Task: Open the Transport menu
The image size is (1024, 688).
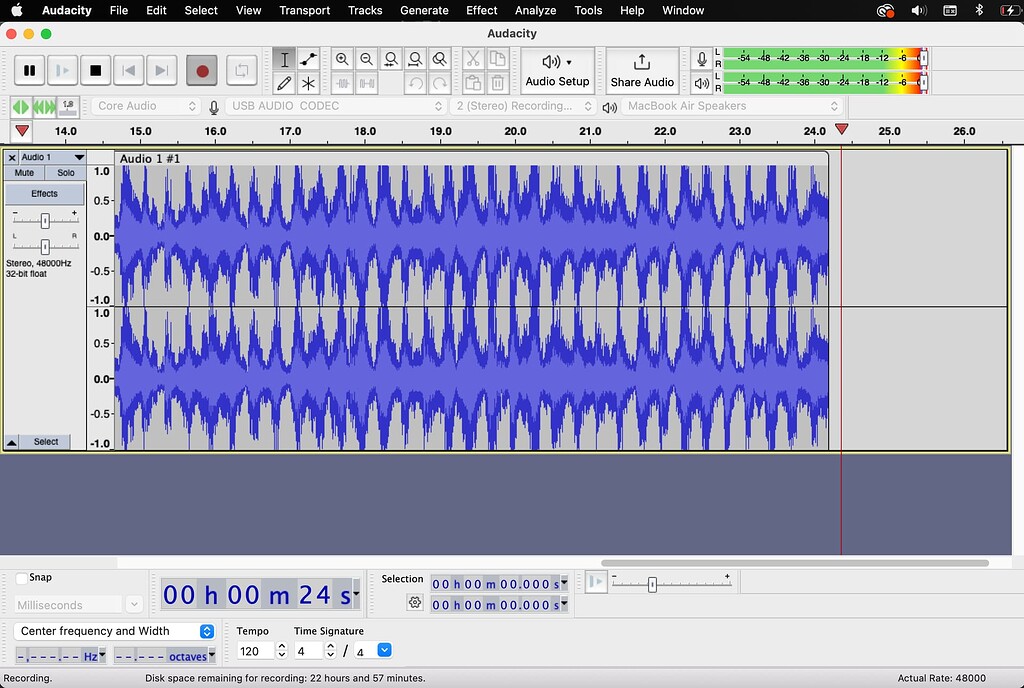Action: click(304, 10)
